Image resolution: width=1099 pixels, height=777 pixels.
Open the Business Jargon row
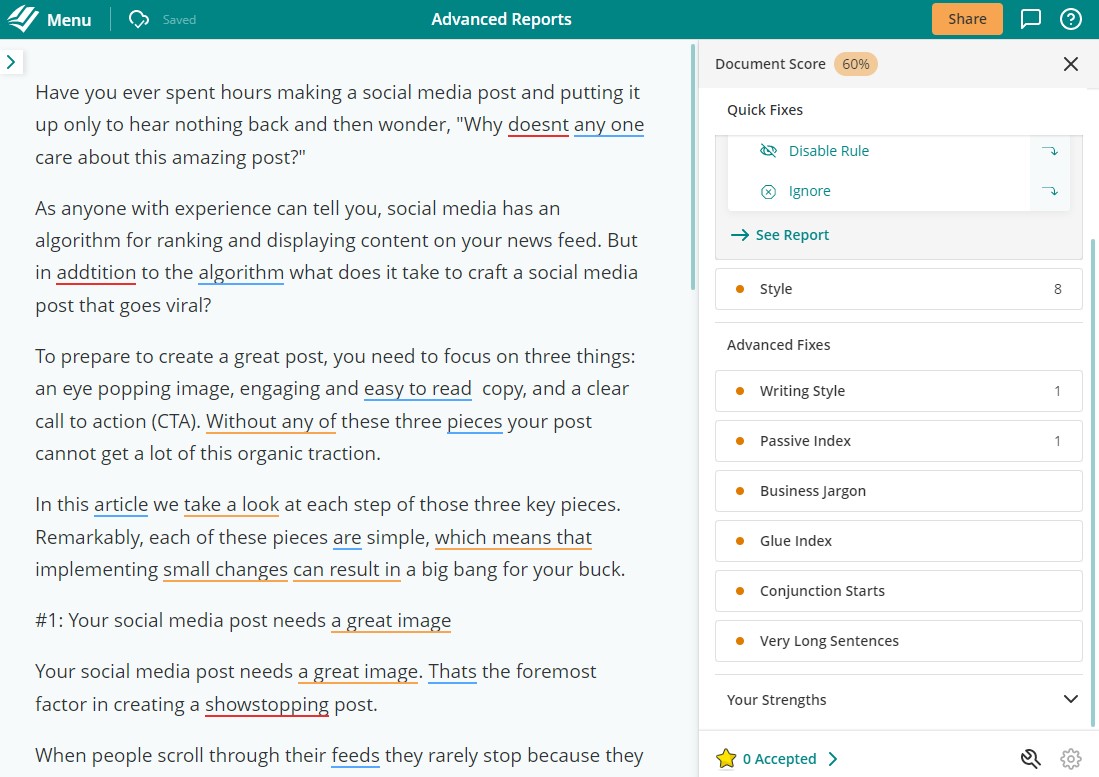[899, 490]
